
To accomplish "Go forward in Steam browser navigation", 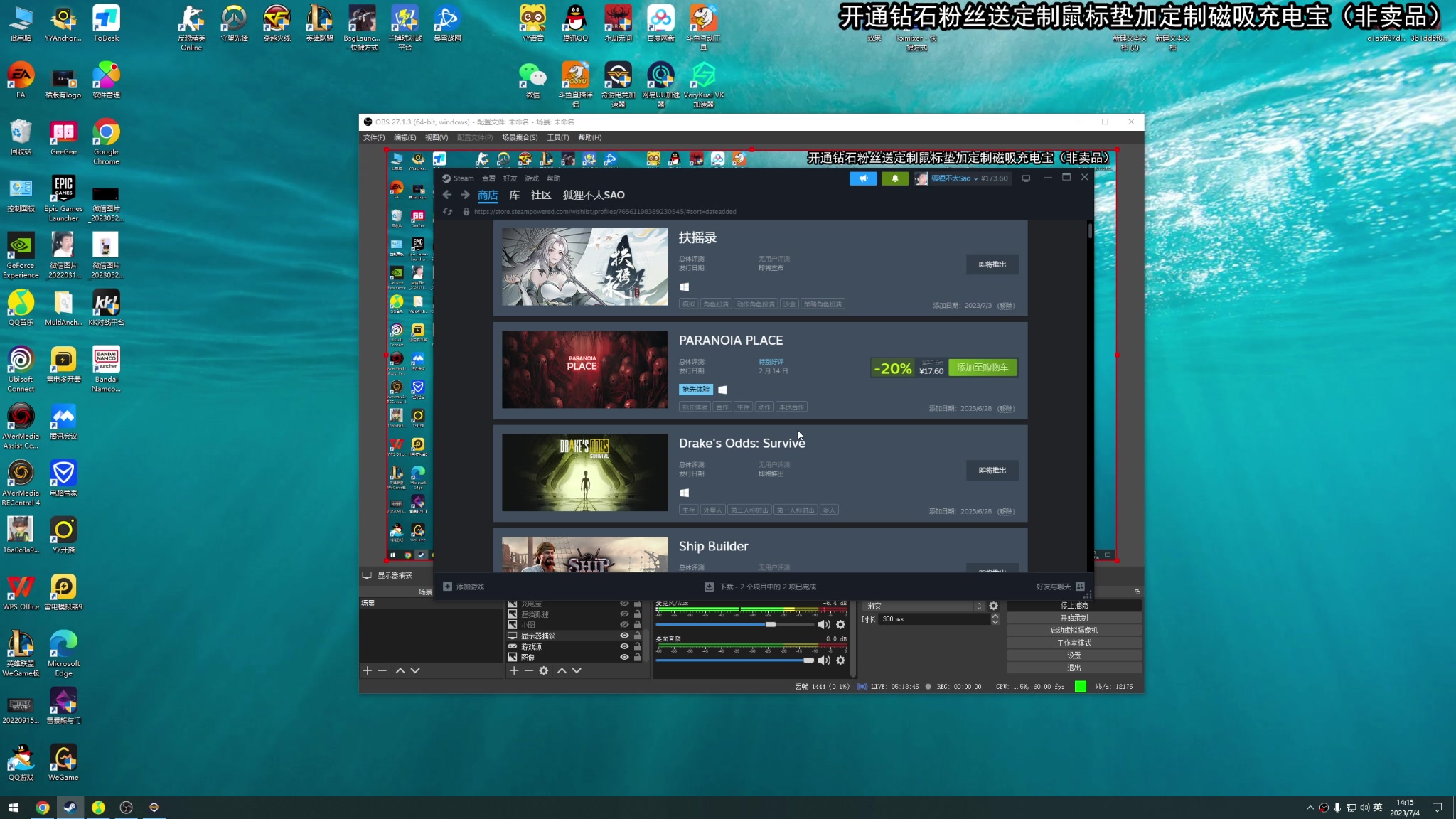I will pos(465,195).
